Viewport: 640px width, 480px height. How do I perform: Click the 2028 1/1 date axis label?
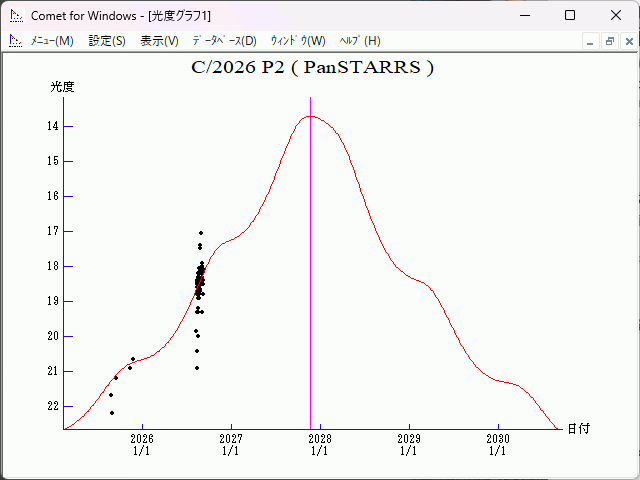pos(320,444)
